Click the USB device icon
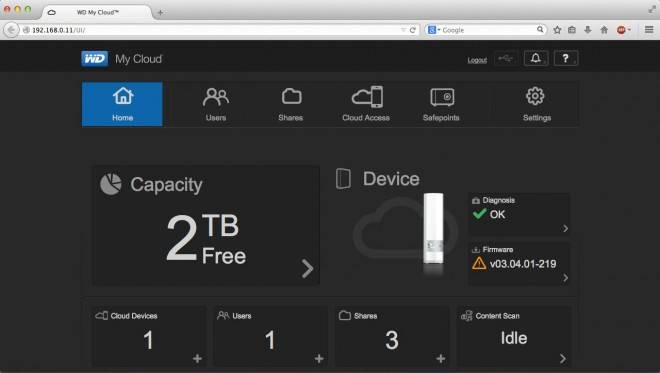The image size is (660, 373). (505, 58)
